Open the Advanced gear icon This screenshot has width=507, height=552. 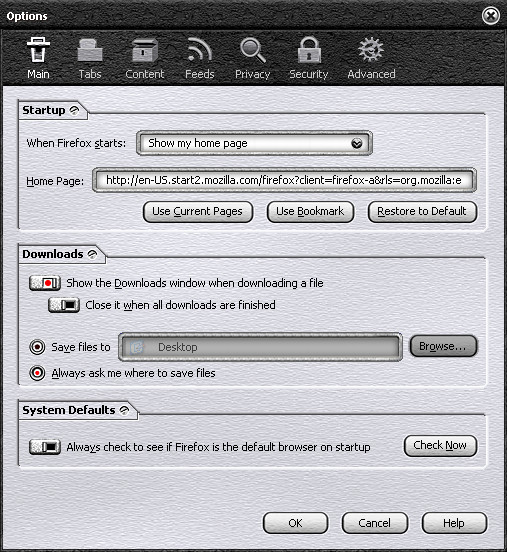coord(371,50)
